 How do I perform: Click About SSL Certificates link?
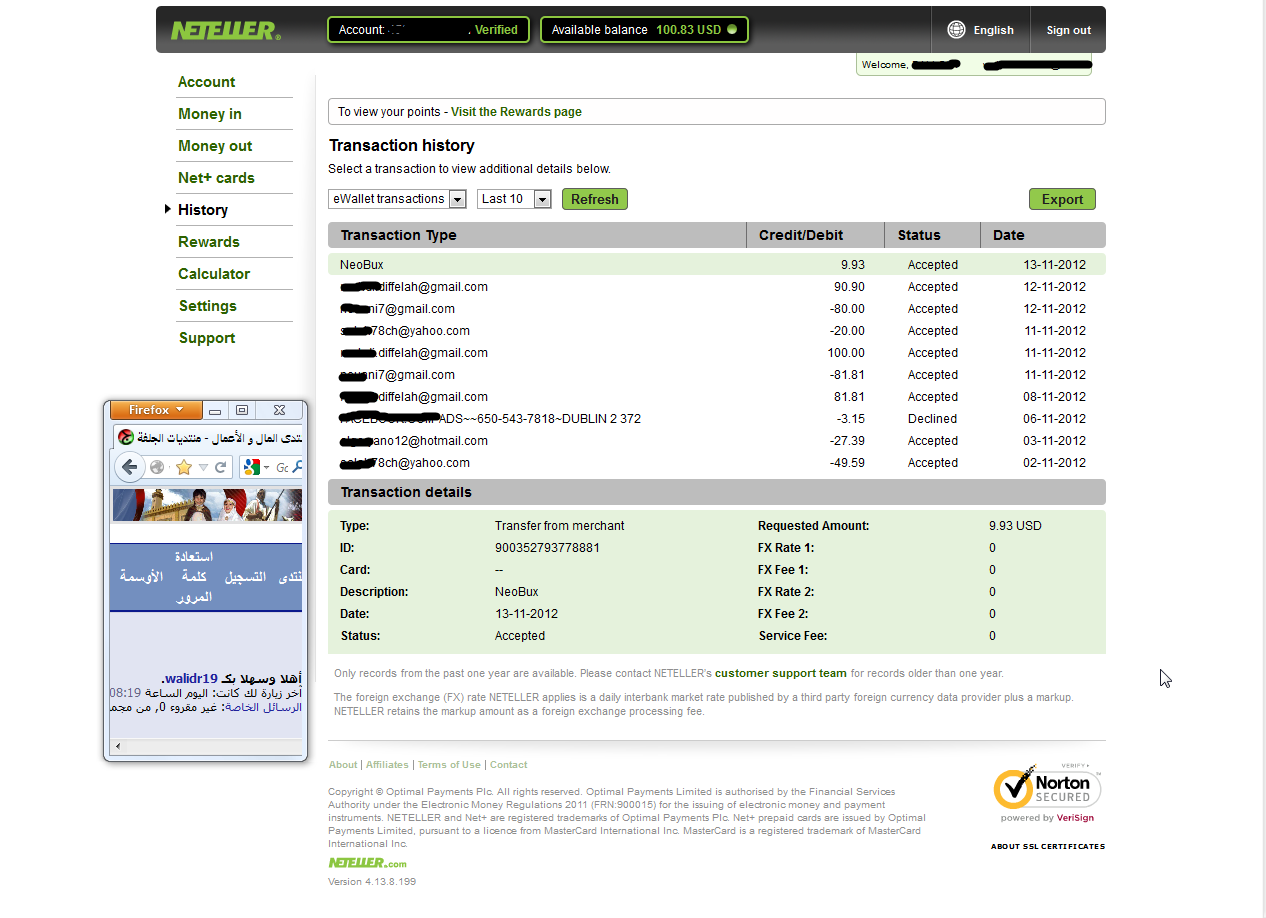(1048, 846)
